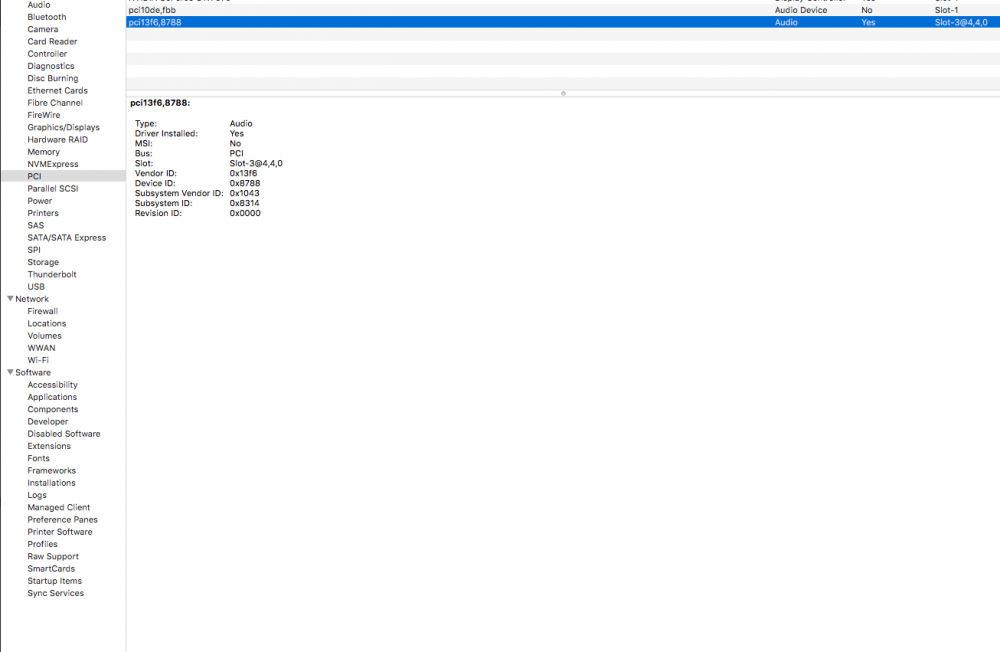The image size is (1000, 652).
Task: Open Installations entry
Action: coord(51,482)
